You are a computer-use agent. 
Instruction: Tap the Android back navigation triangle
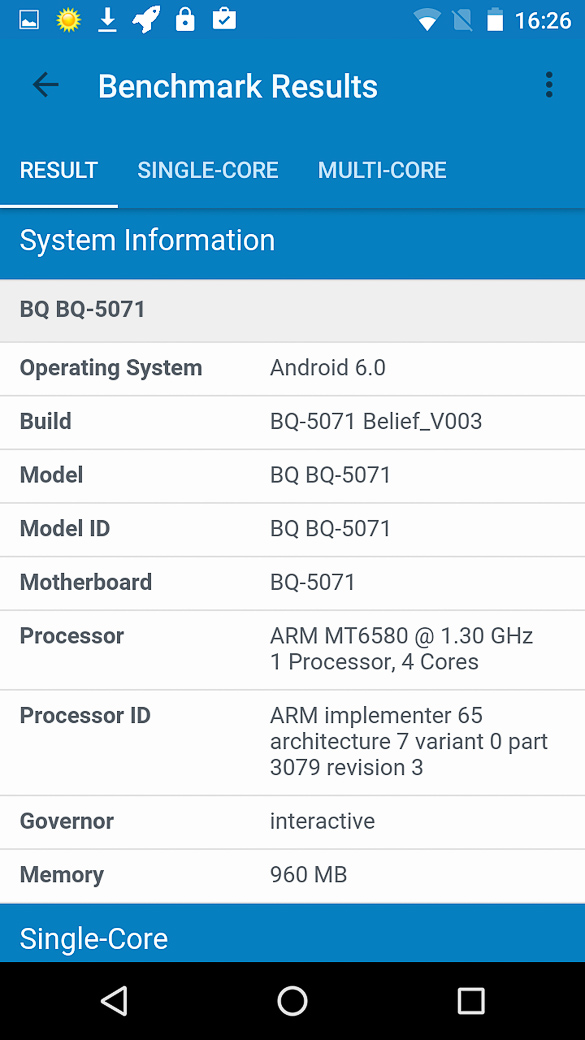pyautogui.click(x=114, y=1000)
